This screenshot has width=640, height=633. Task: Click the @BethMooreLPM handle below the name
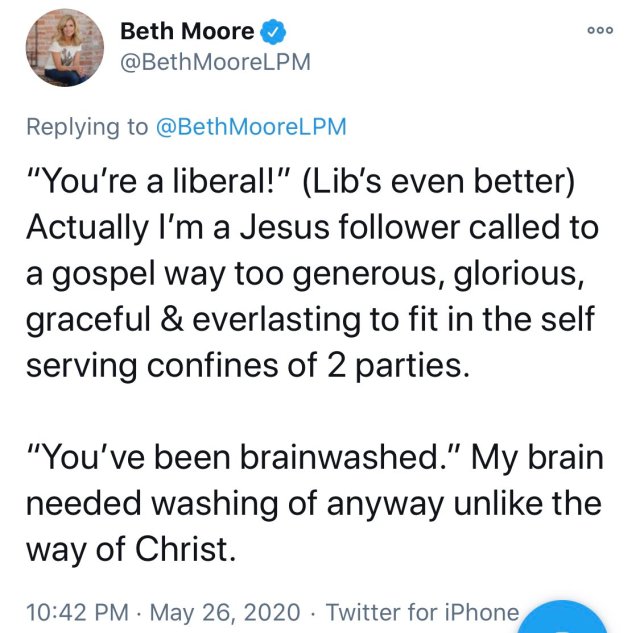(215, 62)
